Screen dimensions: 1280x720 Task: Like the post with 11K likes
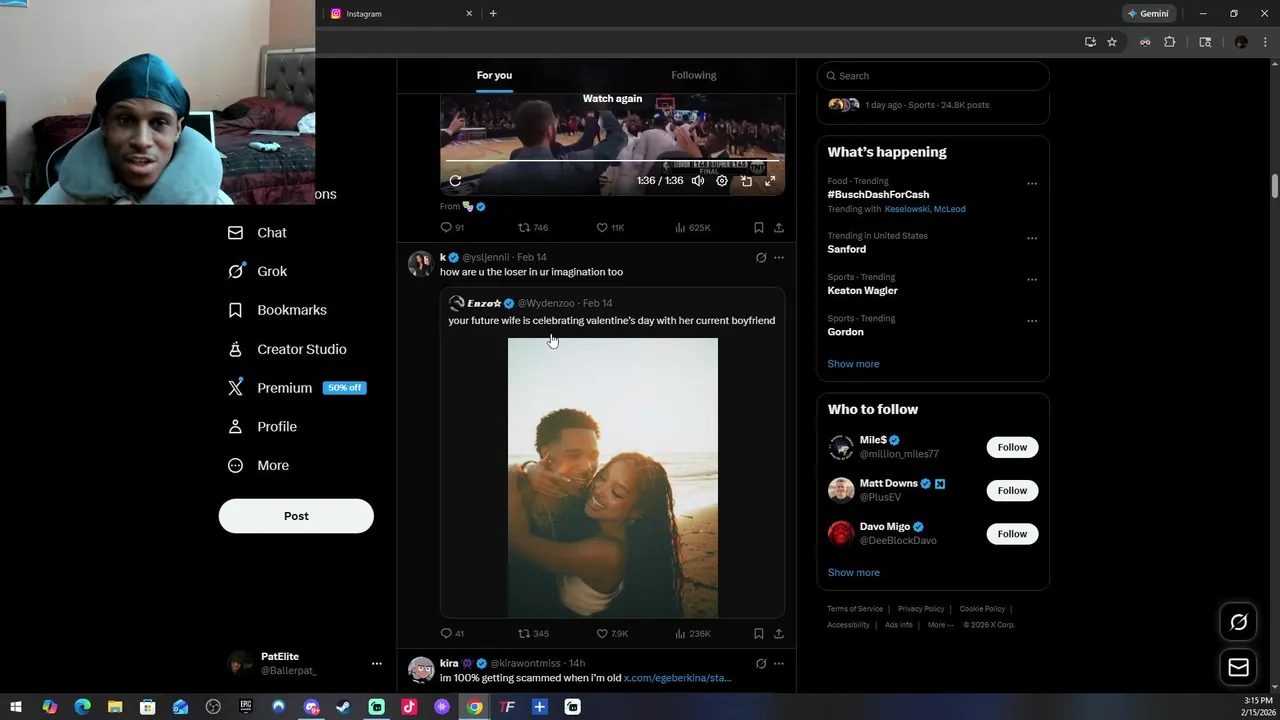pyautogui.click(x=610, y=228)
